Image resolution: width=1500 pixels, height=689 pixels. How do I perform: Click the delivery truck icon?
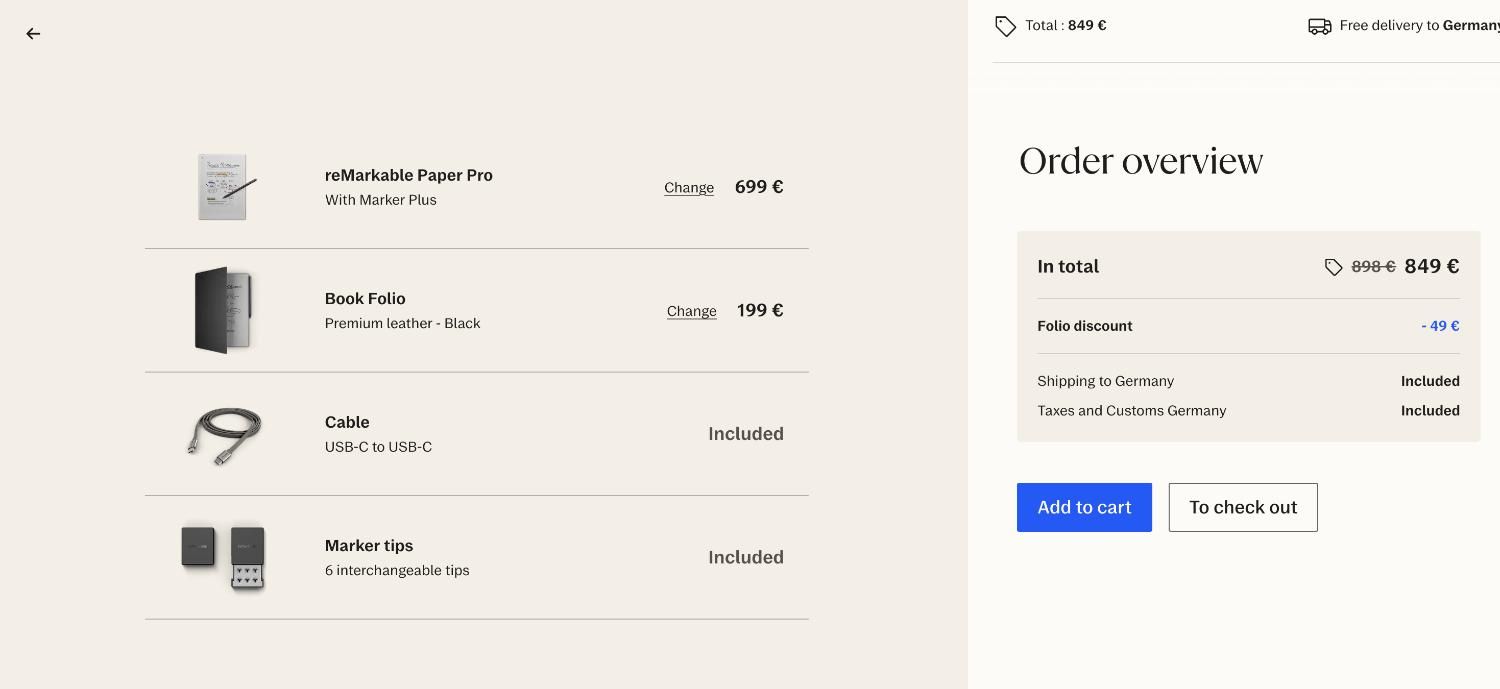tap(1319, 26)
